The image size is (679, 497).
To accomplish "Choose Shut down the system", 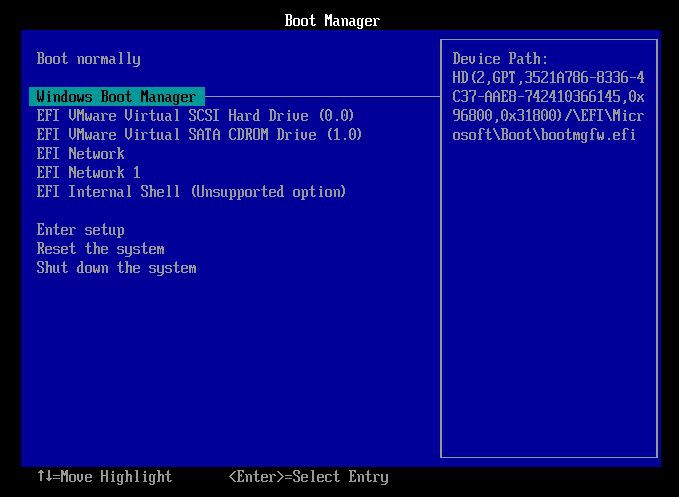I will pyautogui.click(x=116, y=268).
